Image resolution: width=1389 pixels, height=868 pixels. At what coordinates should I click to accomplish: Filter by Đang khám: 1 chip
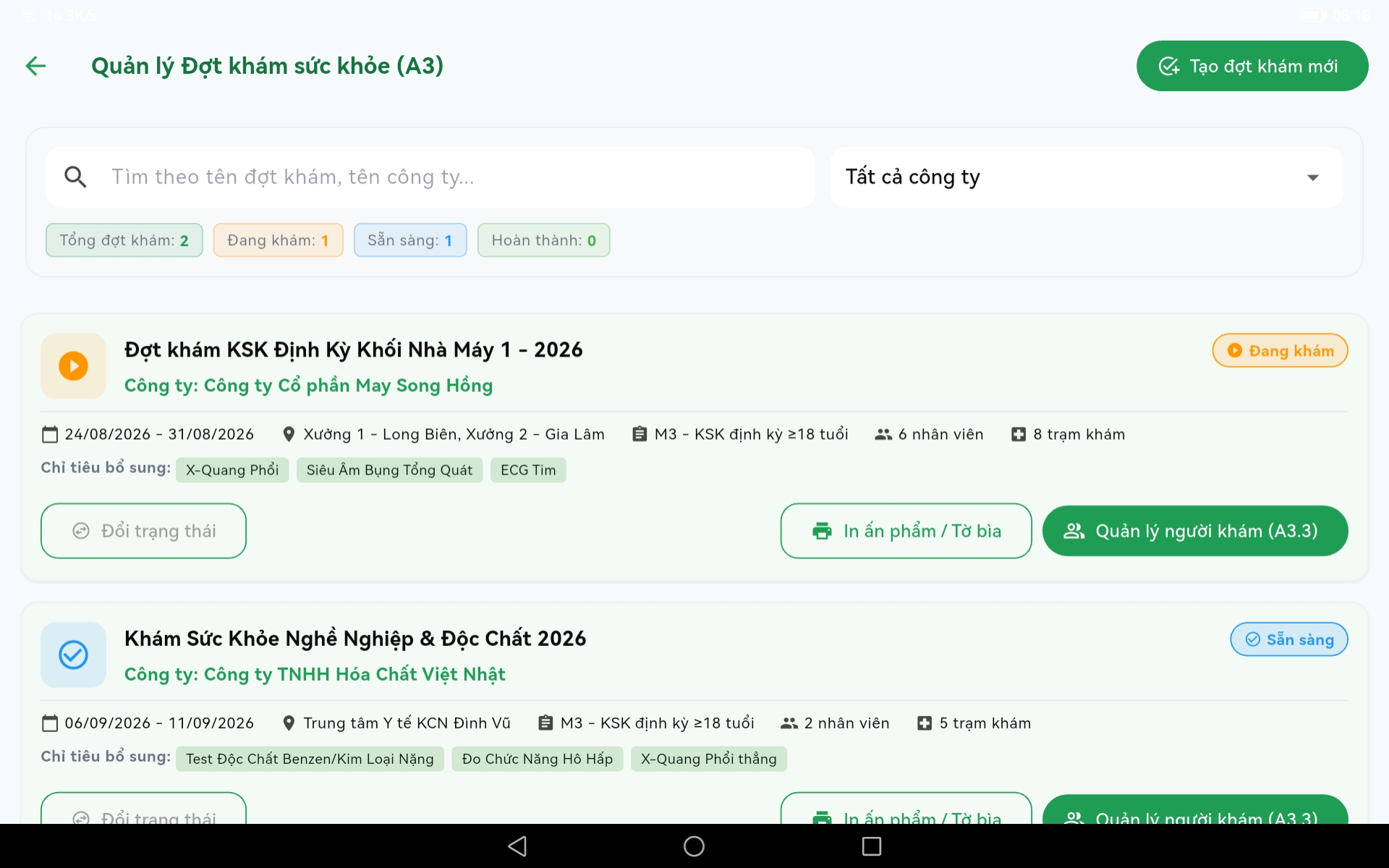(278, 240)
